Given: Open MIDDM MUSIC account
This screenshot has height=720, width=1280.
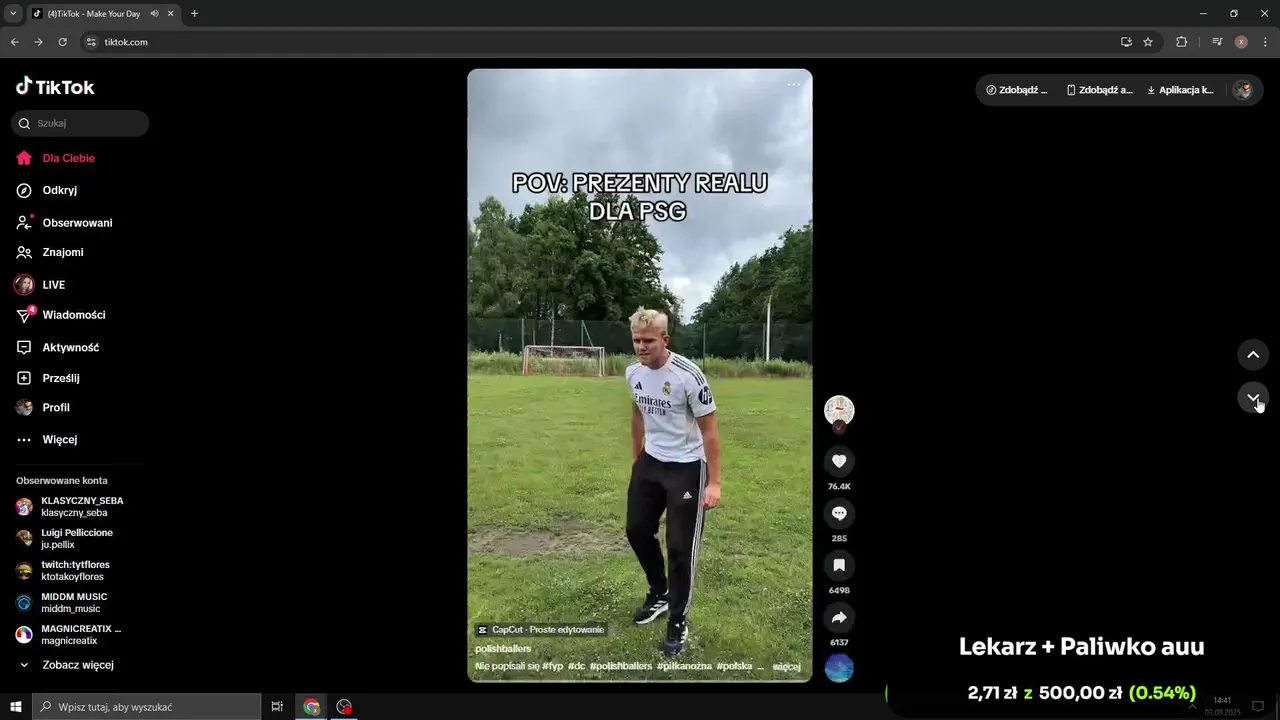Looking at the screenshot, I should tap(75, 603).
